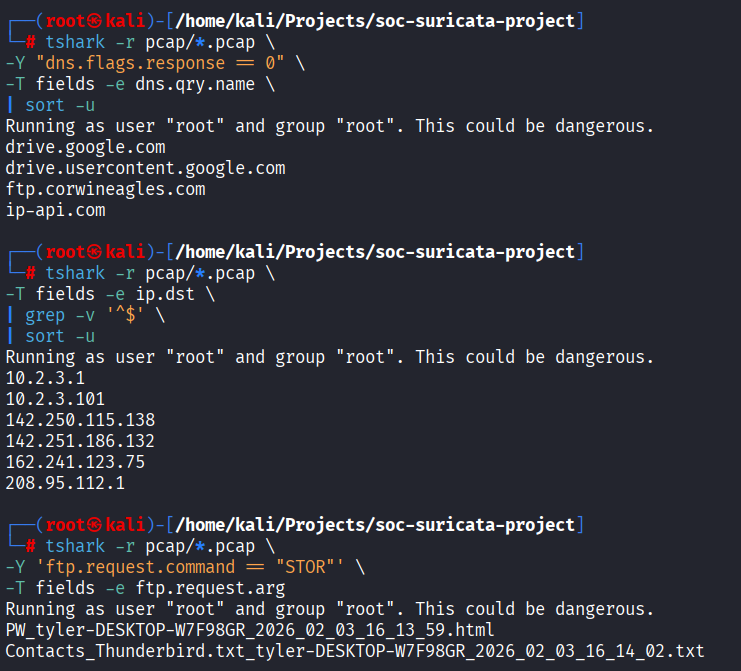Click the PW_tyler-DESKTOP html filename
Screen dimensions: 741x671
point(250,630)
